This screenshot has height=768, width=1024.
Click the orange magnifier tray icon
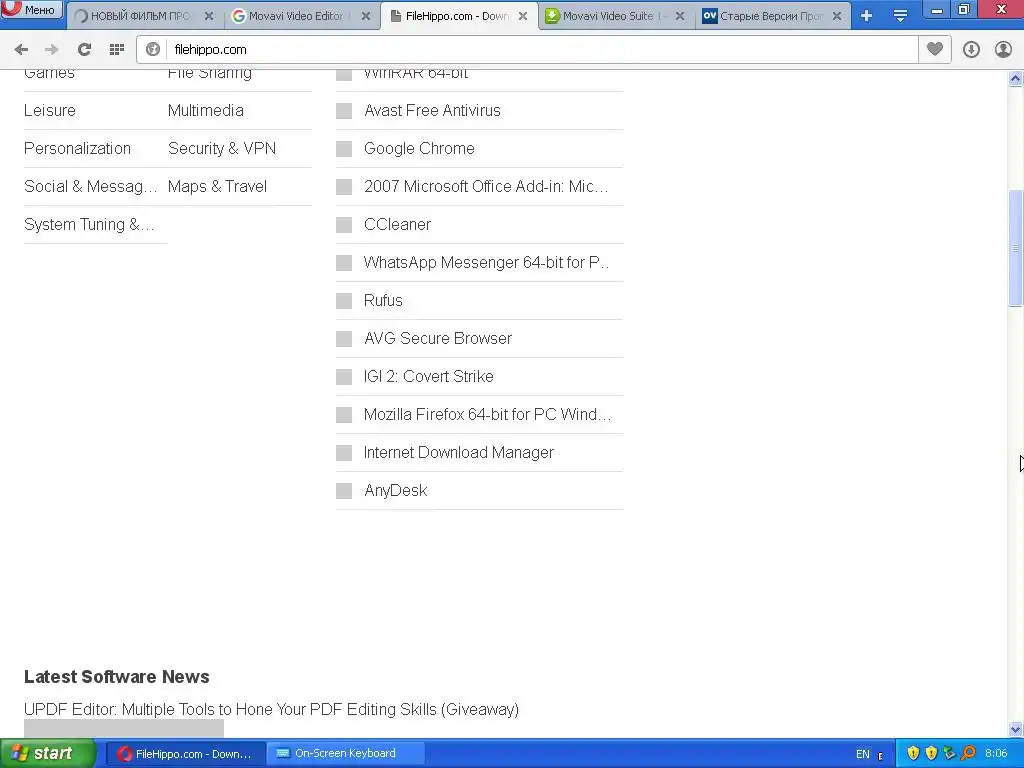(x=968, y=754)
